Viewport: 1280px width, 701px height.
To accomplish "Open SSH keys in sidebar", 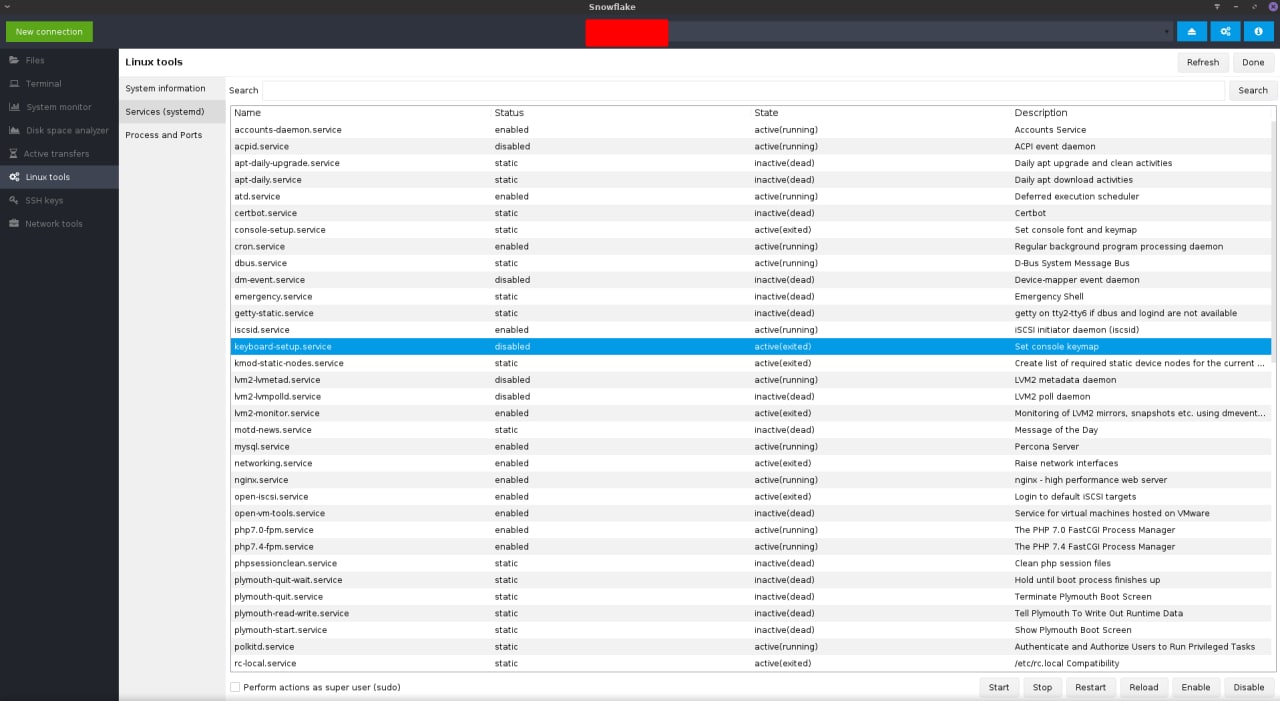I will (59, 200).
